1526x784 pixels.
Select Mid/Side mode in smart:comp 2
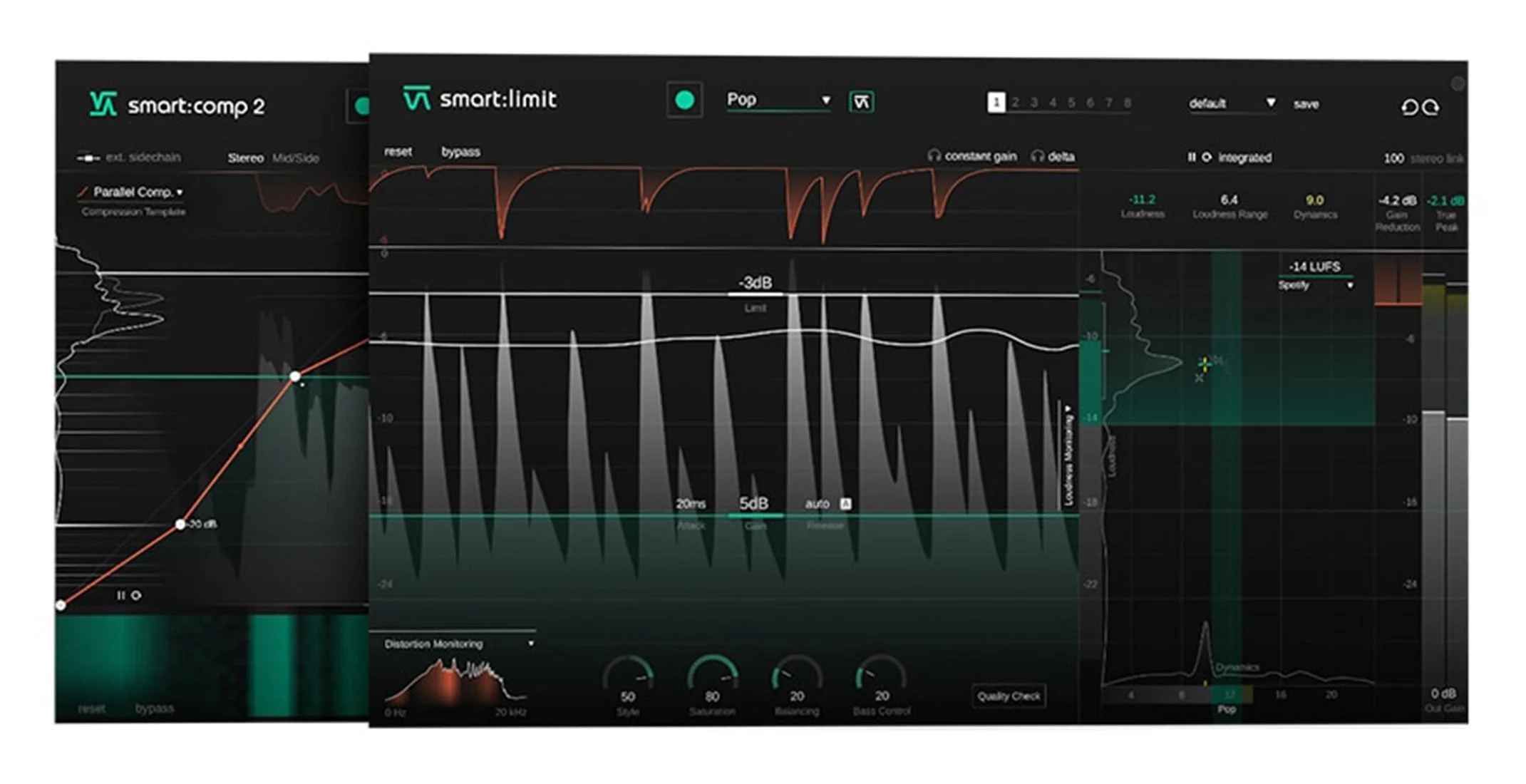coord(296,158)
